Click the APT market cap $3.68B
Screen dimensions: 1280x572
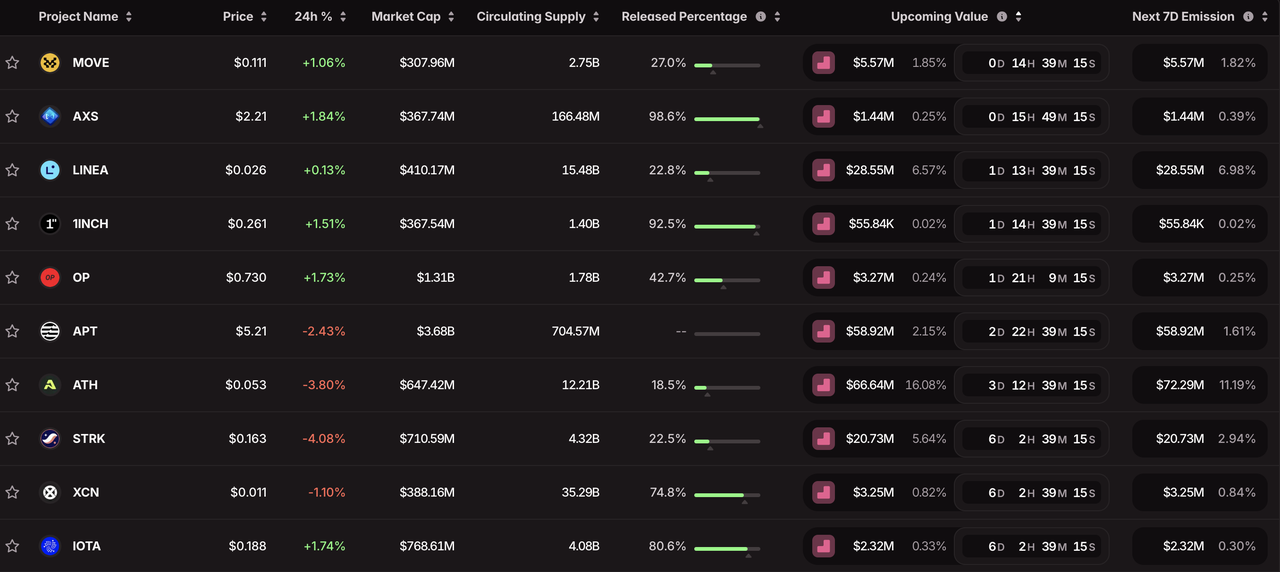point(436,331)
